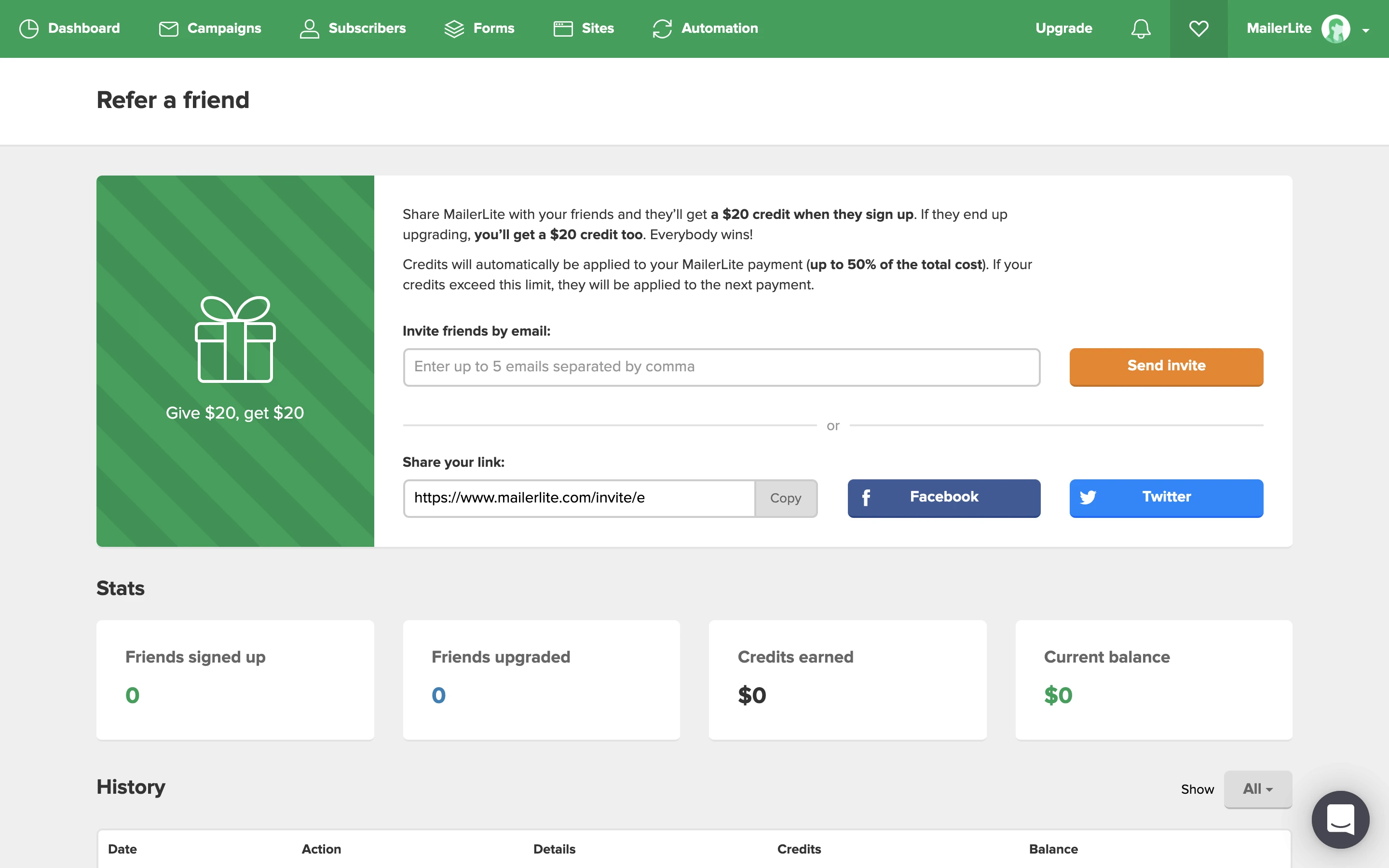Screen dimensions: 1389x868
Task: Click the MailerLite account name
Action: pos(1279,28)
